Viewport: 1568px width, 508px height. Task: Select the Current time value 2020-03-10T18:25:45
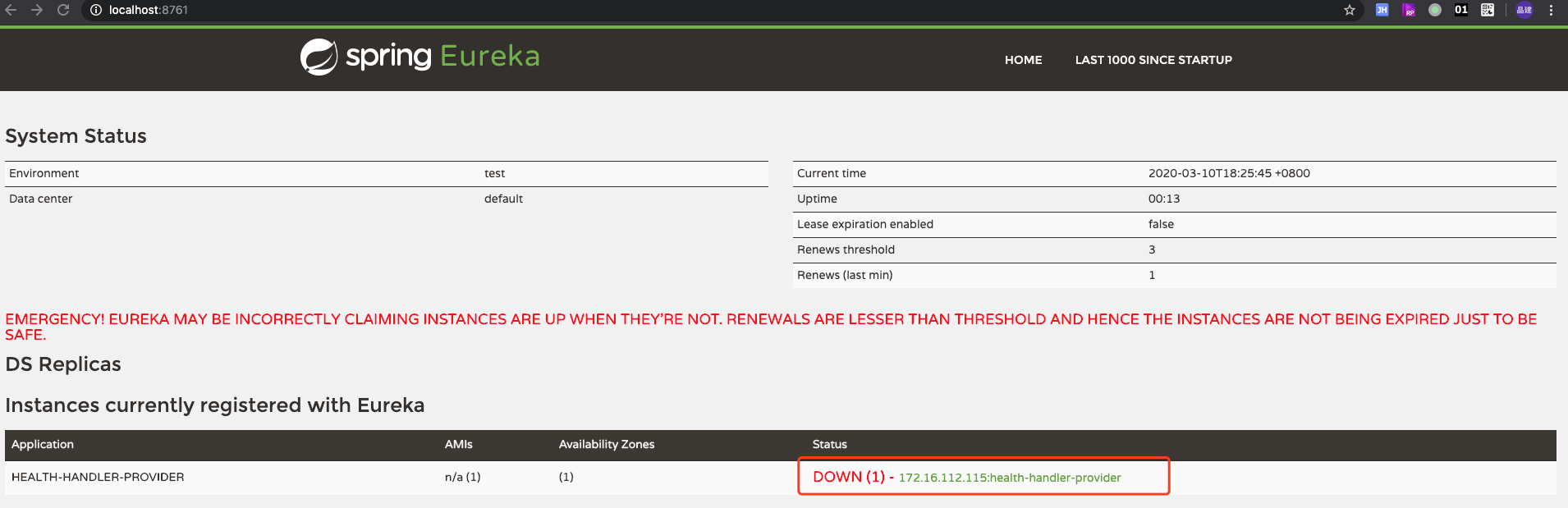[1229, 173]
